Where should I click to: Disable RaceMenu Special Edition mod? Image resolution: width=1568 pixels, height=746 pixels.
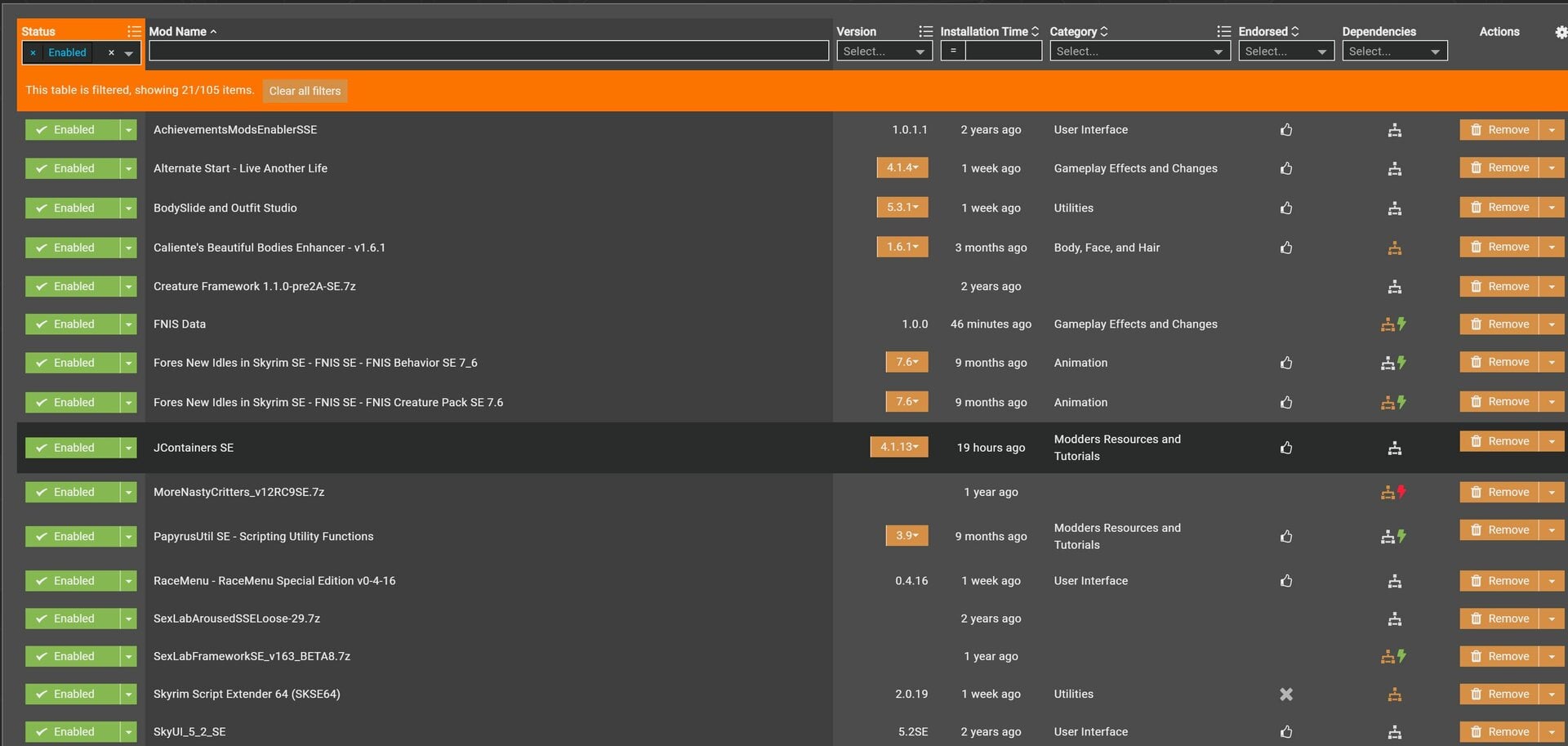pyautogui.click(x=73, y=581)
